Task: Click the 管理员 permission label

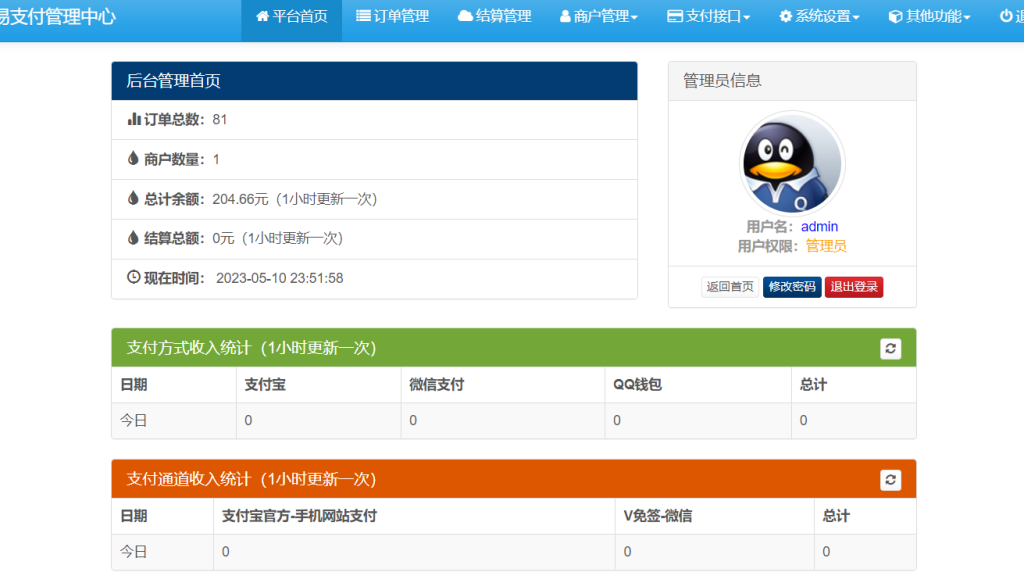Action: (825, 246)
